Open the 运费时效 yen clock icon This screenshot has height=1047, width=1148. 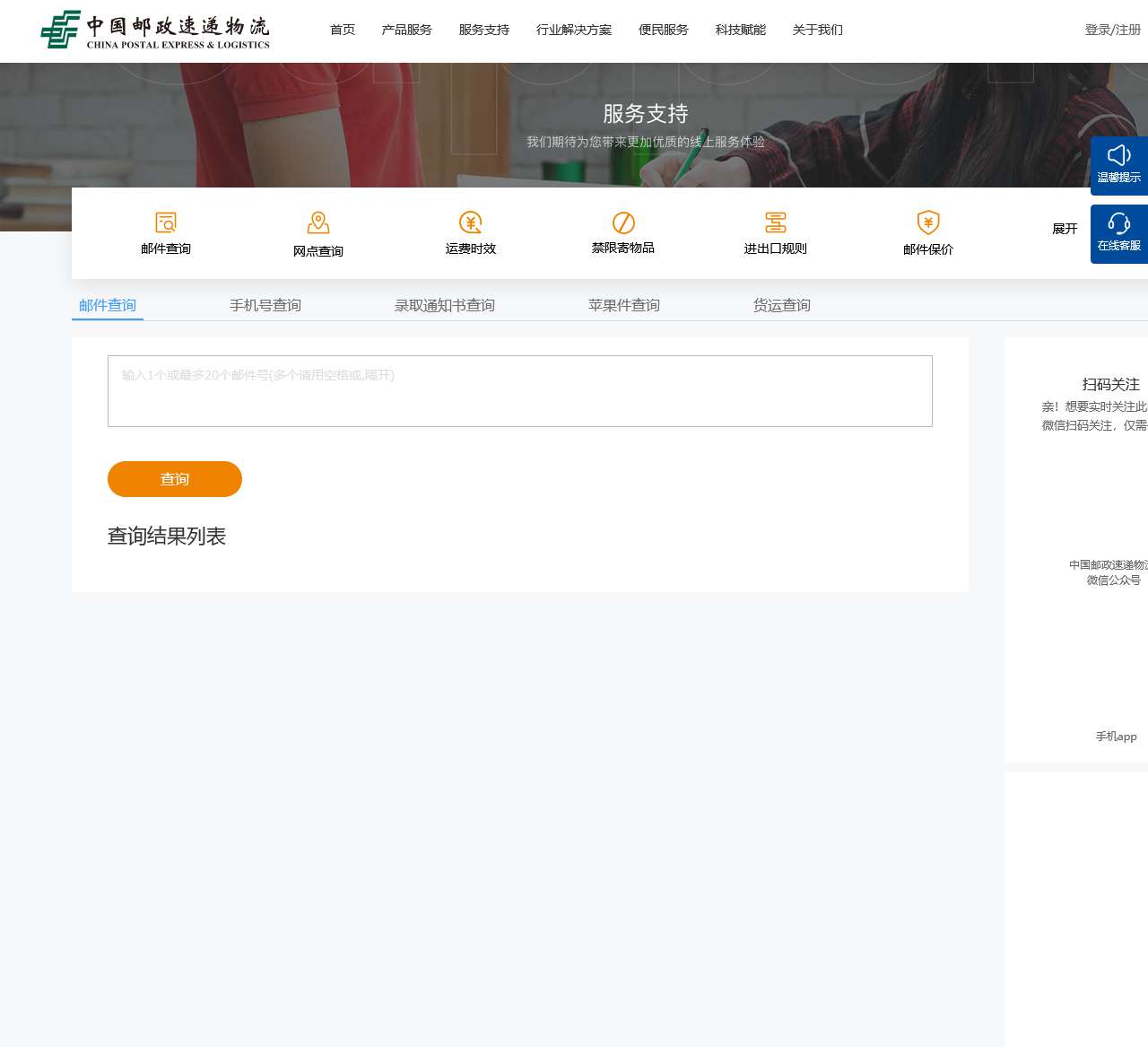click(471, 222)
